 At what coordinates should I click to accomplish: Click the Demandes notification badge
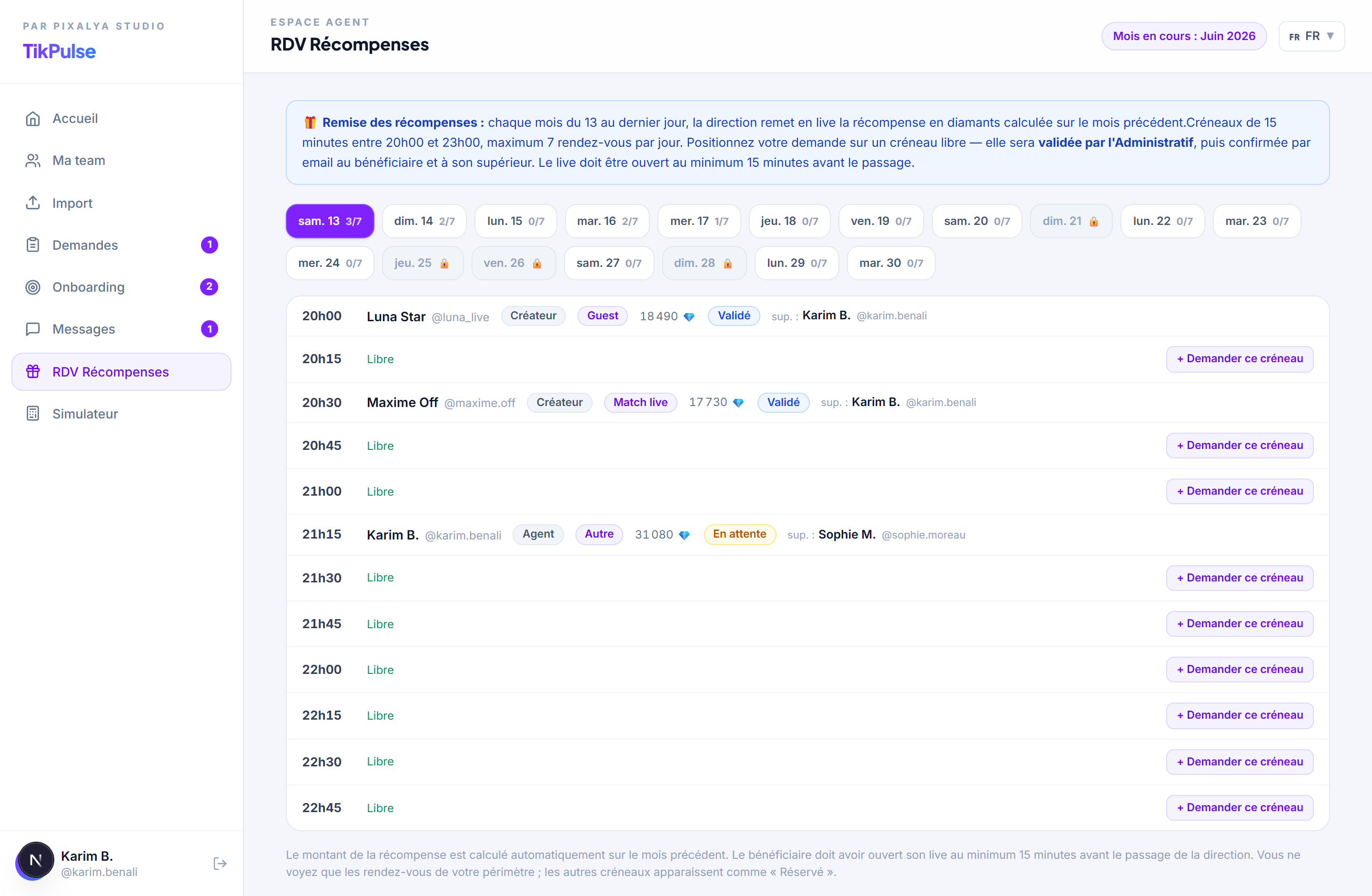[209, 245]
